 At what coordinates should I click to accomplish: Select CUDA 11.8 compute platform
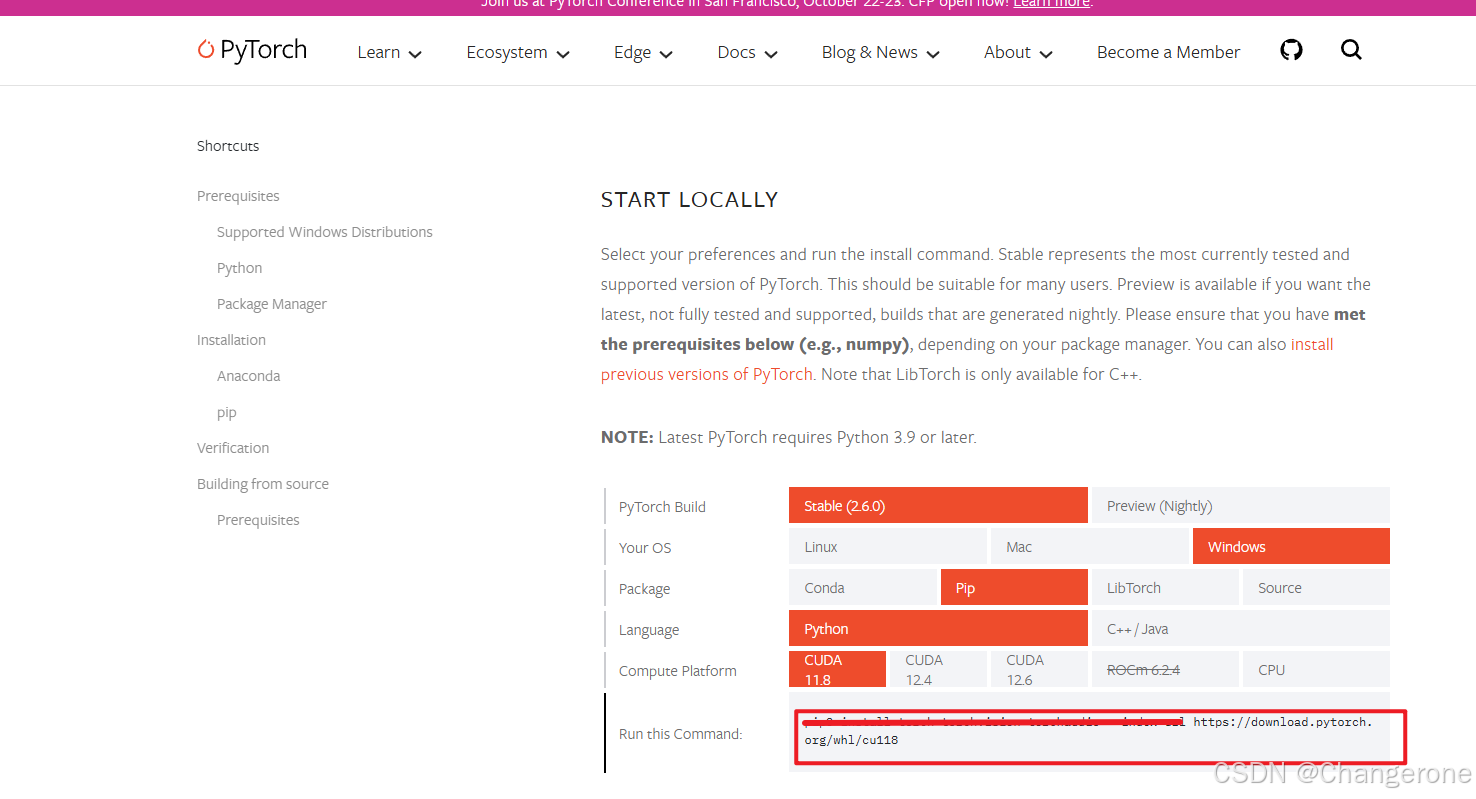837,669
